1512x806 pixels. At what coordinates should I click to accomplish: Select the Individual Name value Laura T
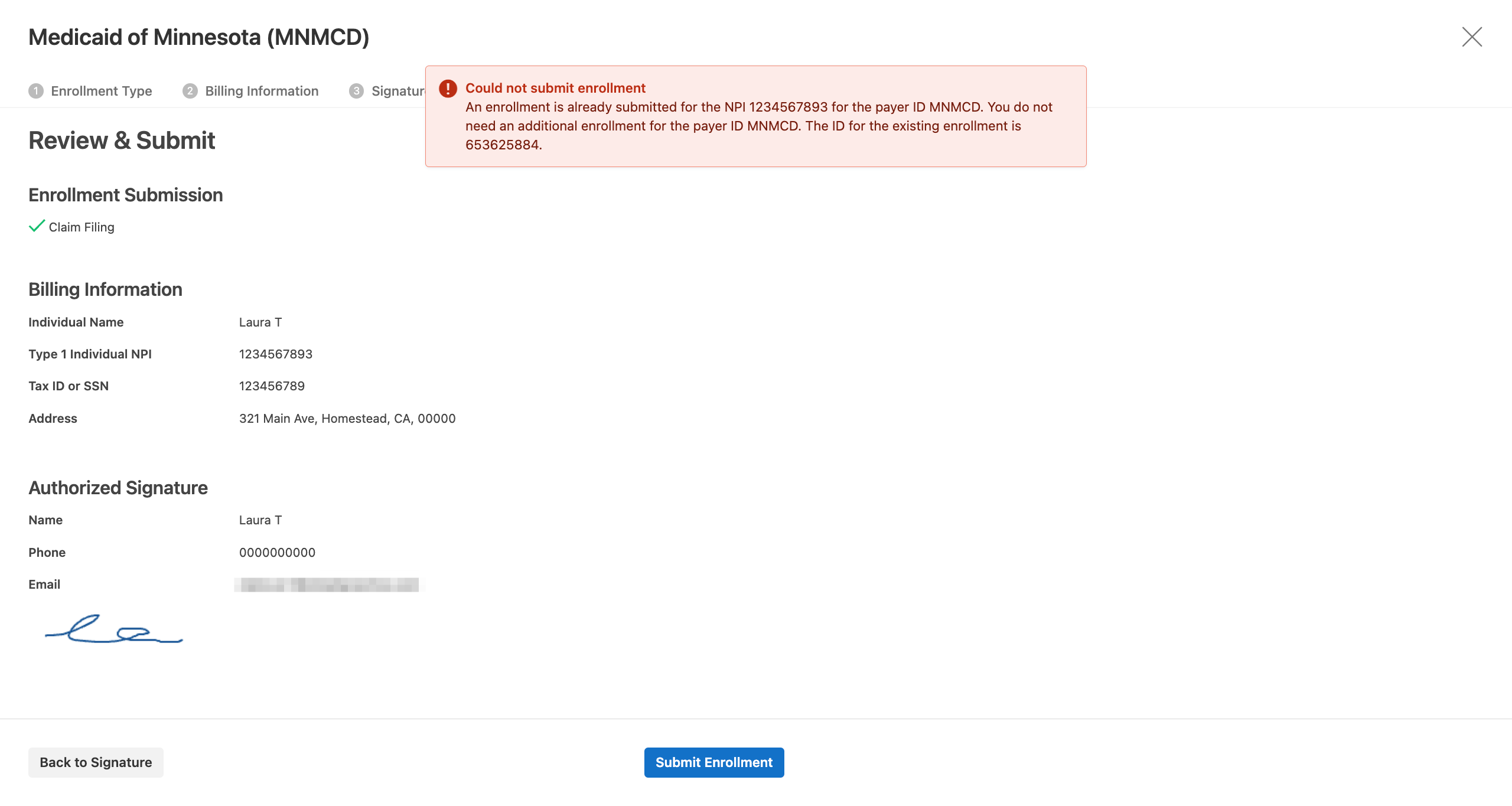point(260,322)
